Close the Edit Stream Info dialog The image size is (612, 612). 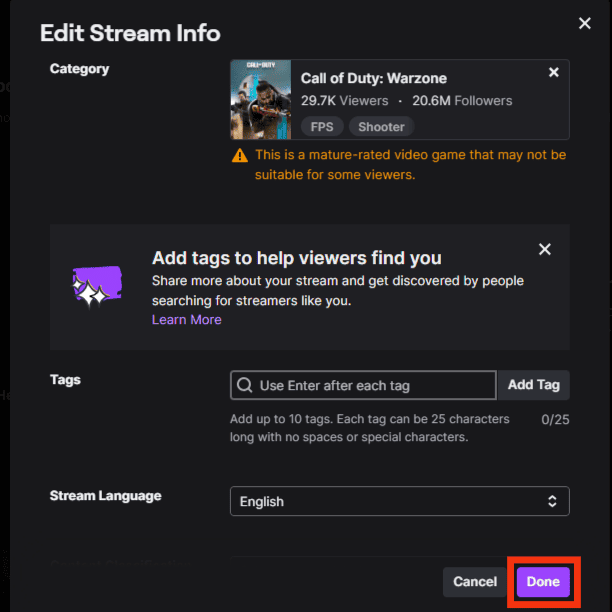pos(584,23)
